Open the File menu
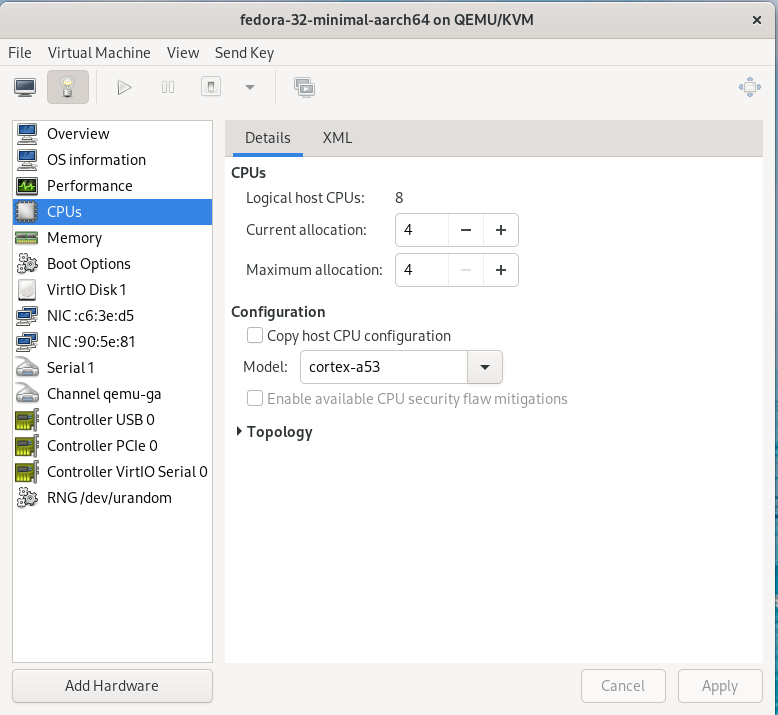Image resolution: width=778 pixels, height=715 pixels. click(20, 53)
